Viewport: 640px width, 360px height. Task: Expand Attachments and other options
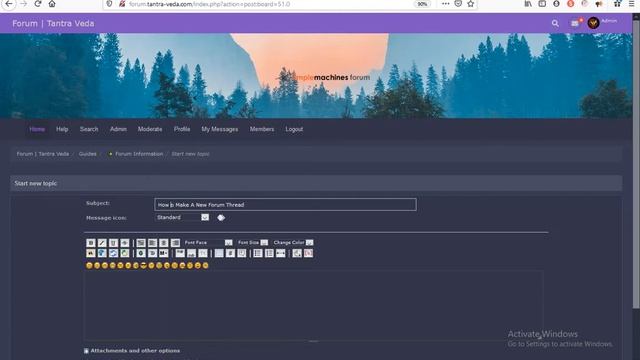(135, 351)
